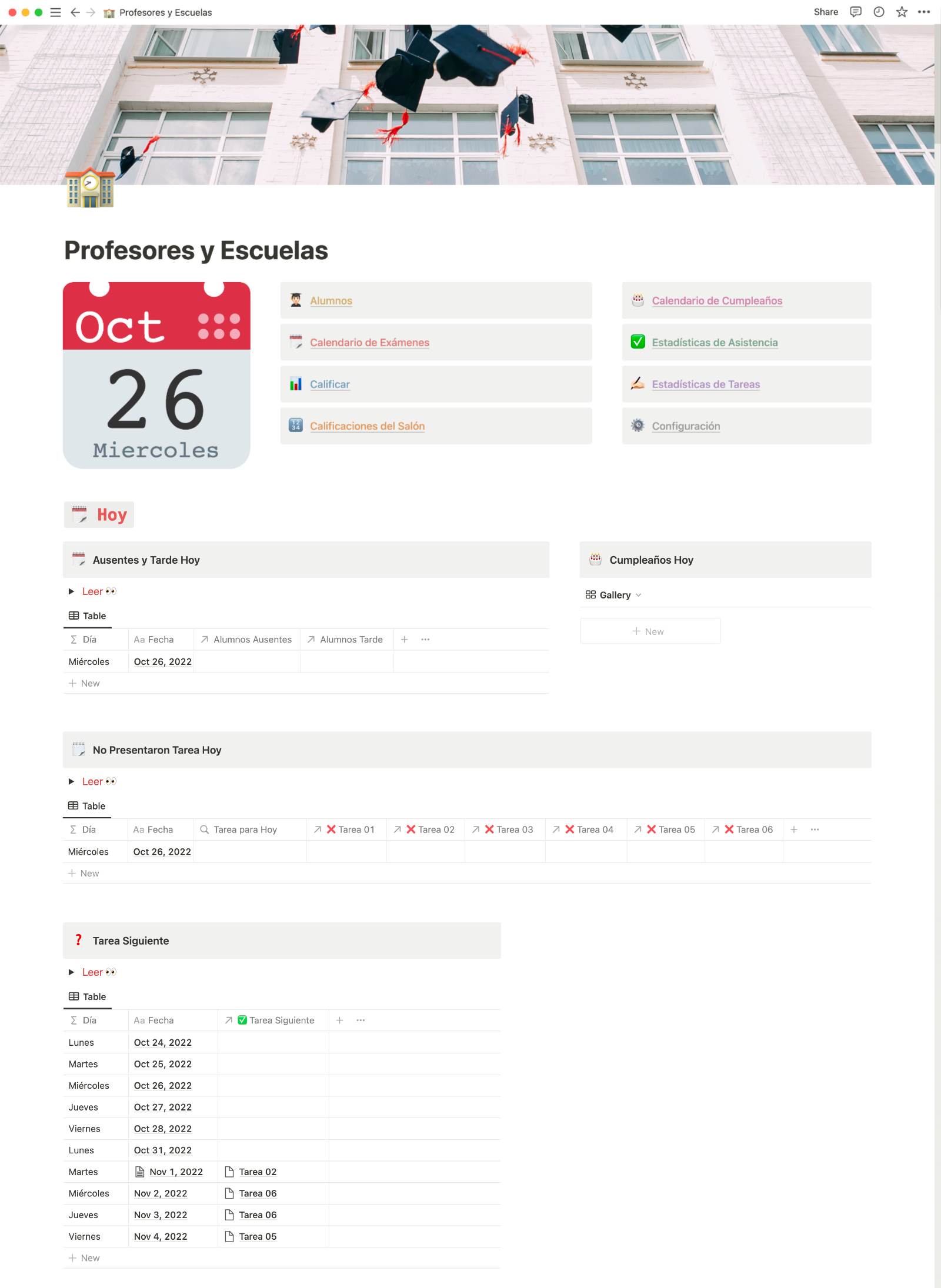
Task: Favorite this page with the star icon
Action: 902,12
